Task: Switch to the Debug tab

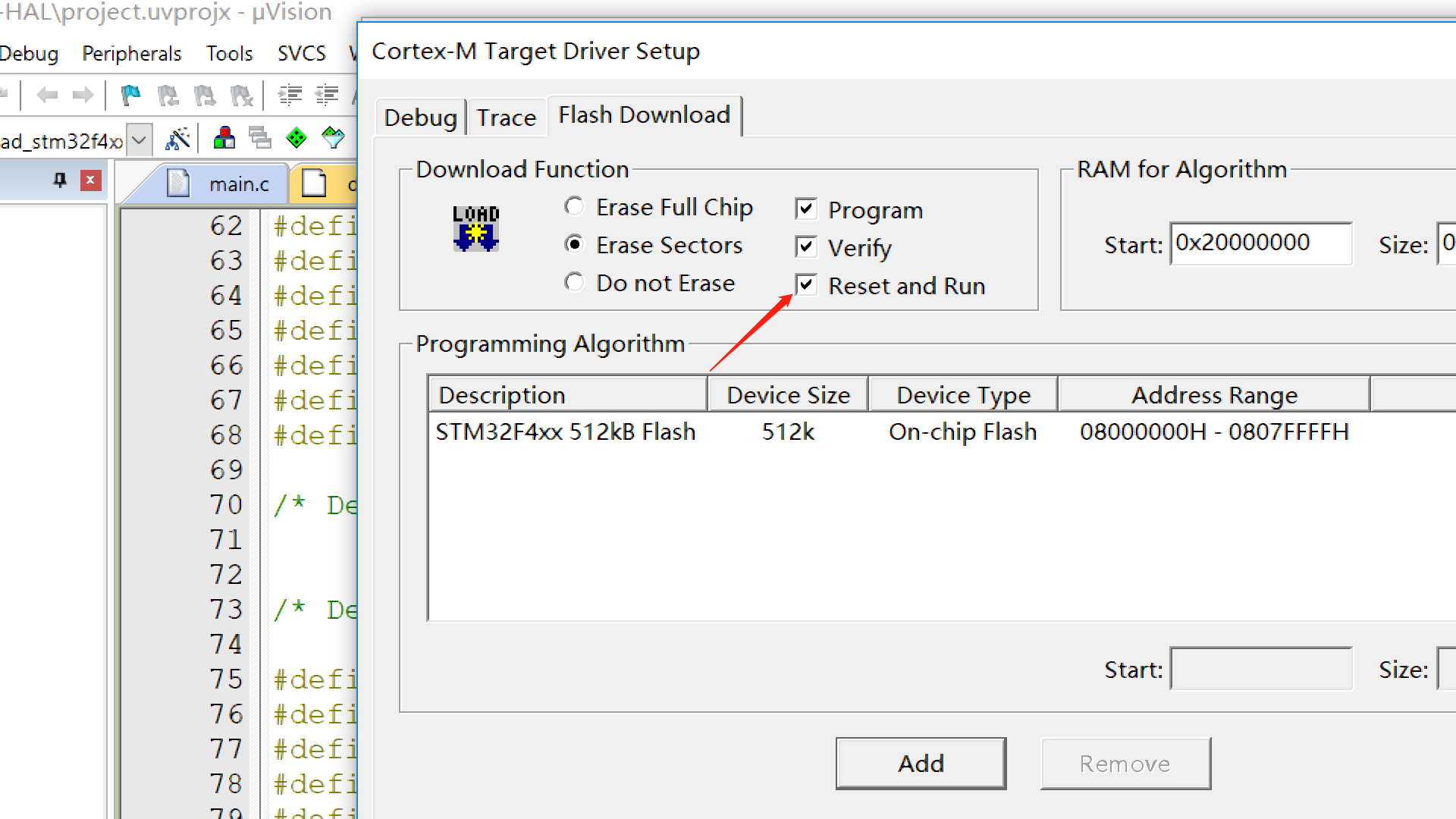Action: 420,118
